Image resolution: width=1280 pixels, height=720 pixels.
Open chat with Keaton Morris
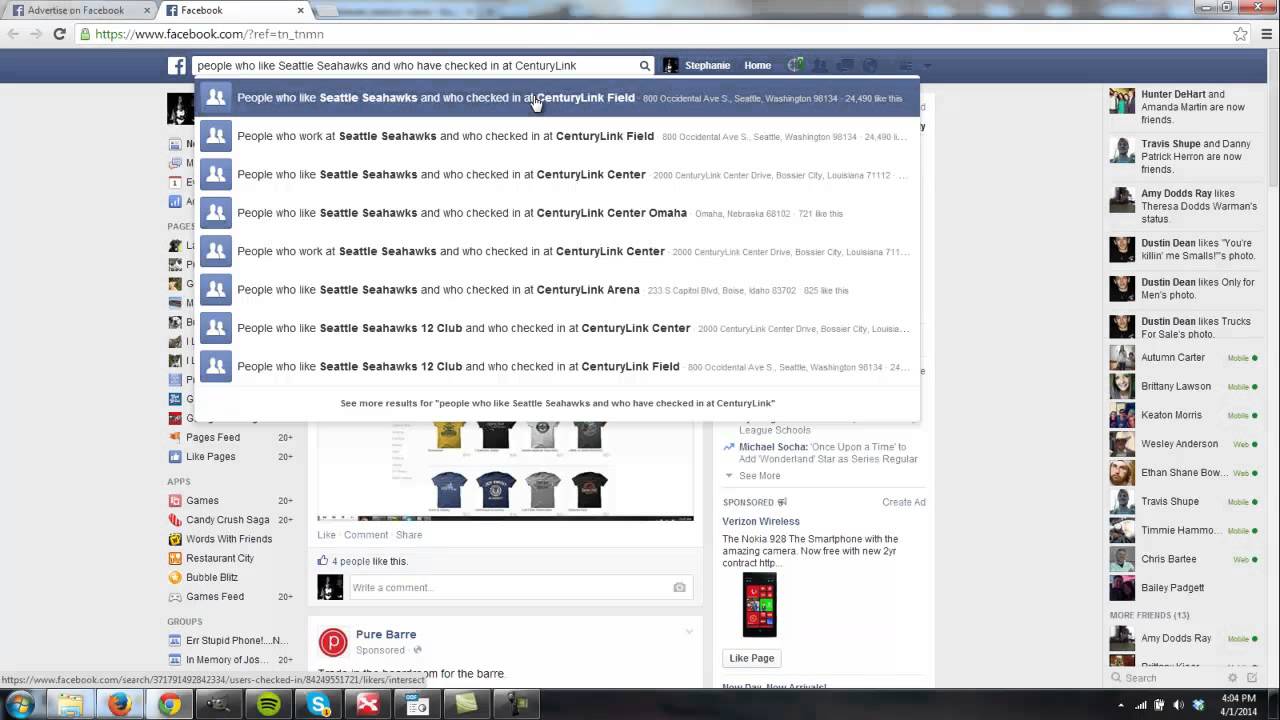(x=1184, y=415)
